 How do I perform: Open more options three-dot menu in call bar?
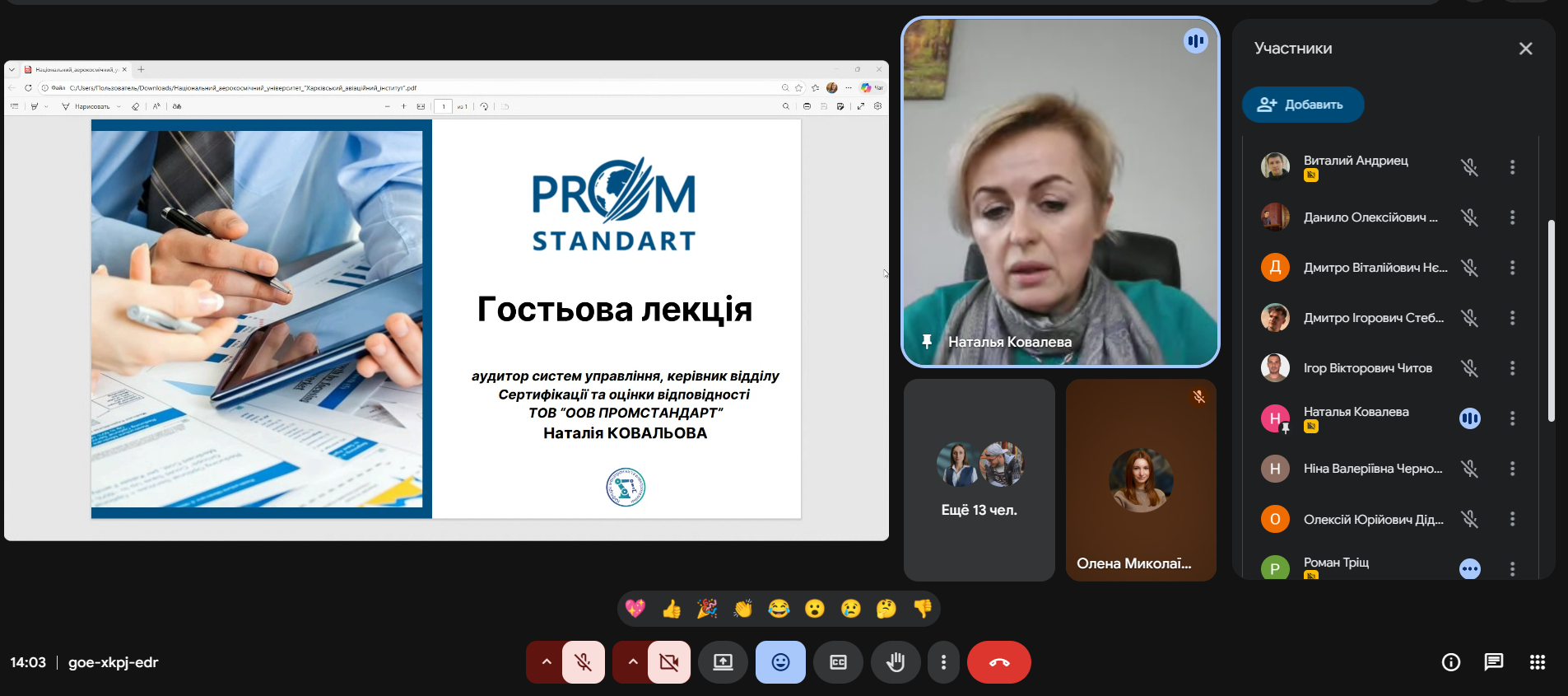943,662
